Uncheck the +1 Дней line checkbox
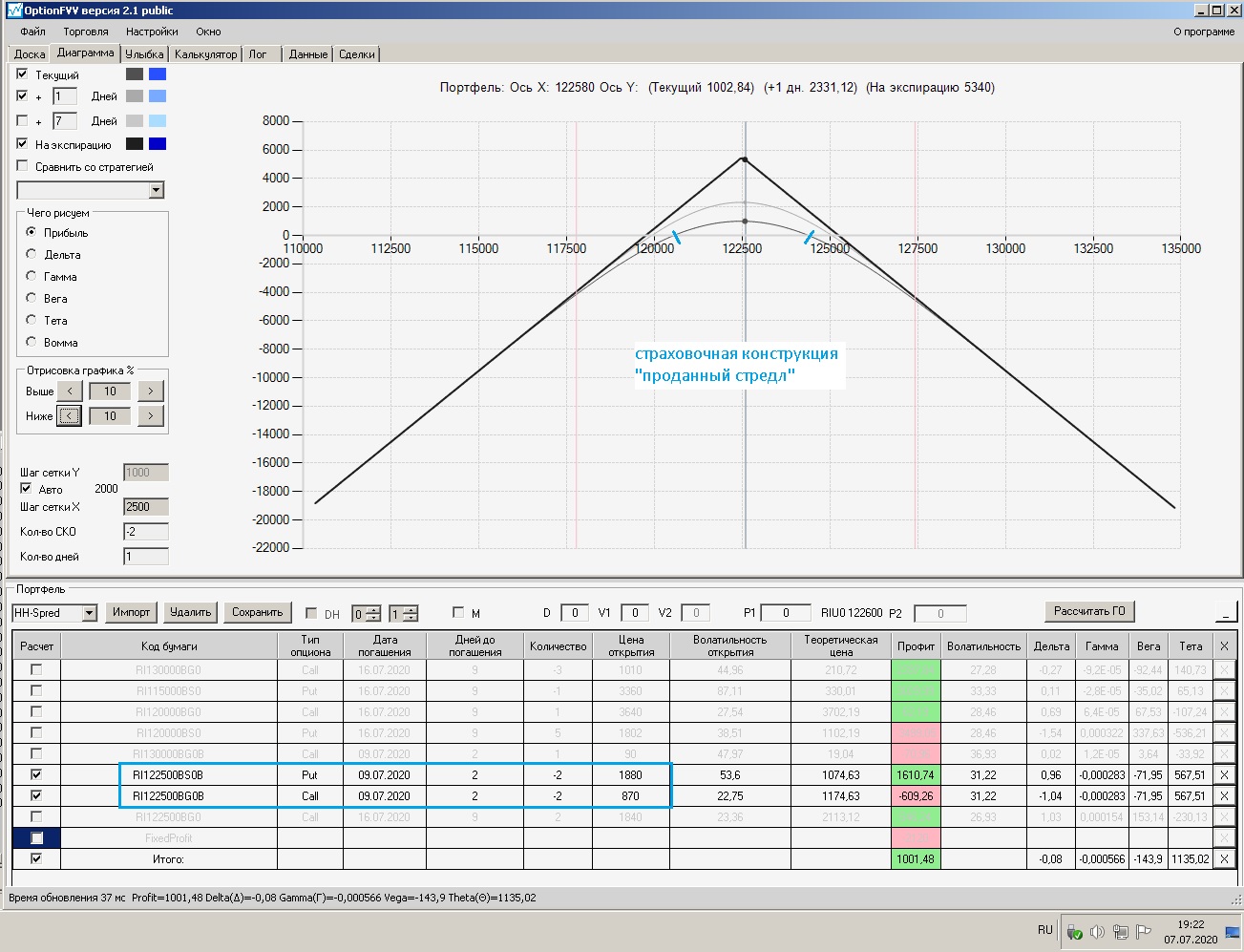1244x952 pixels. pos(23,96)
